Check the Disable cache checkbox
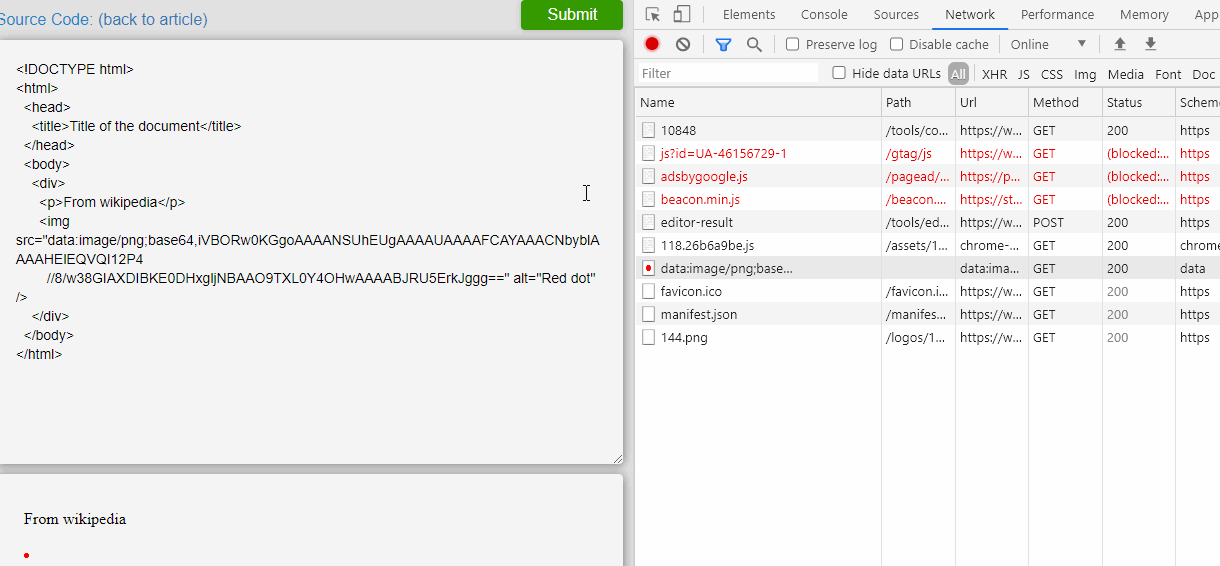The height and width of the screenshot is (566, 1220). click(x=897, y=44)
